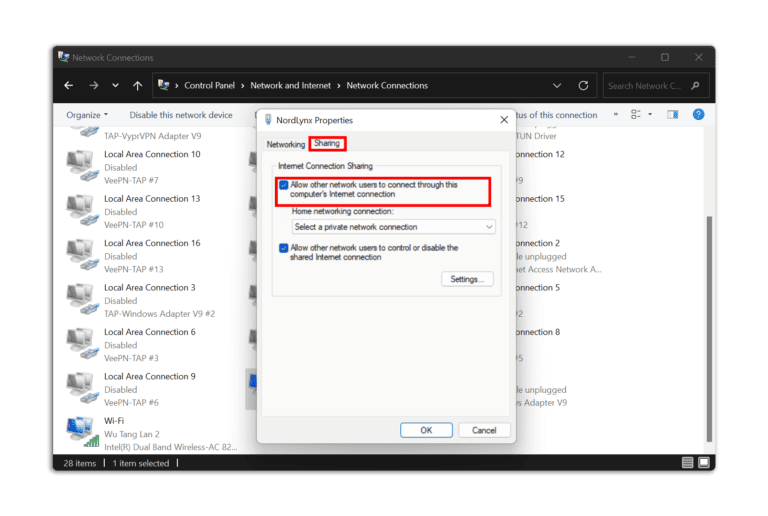Open the view options dropdown arrow
The width and height of the screenshot is (768, 516).
[650, 115]
